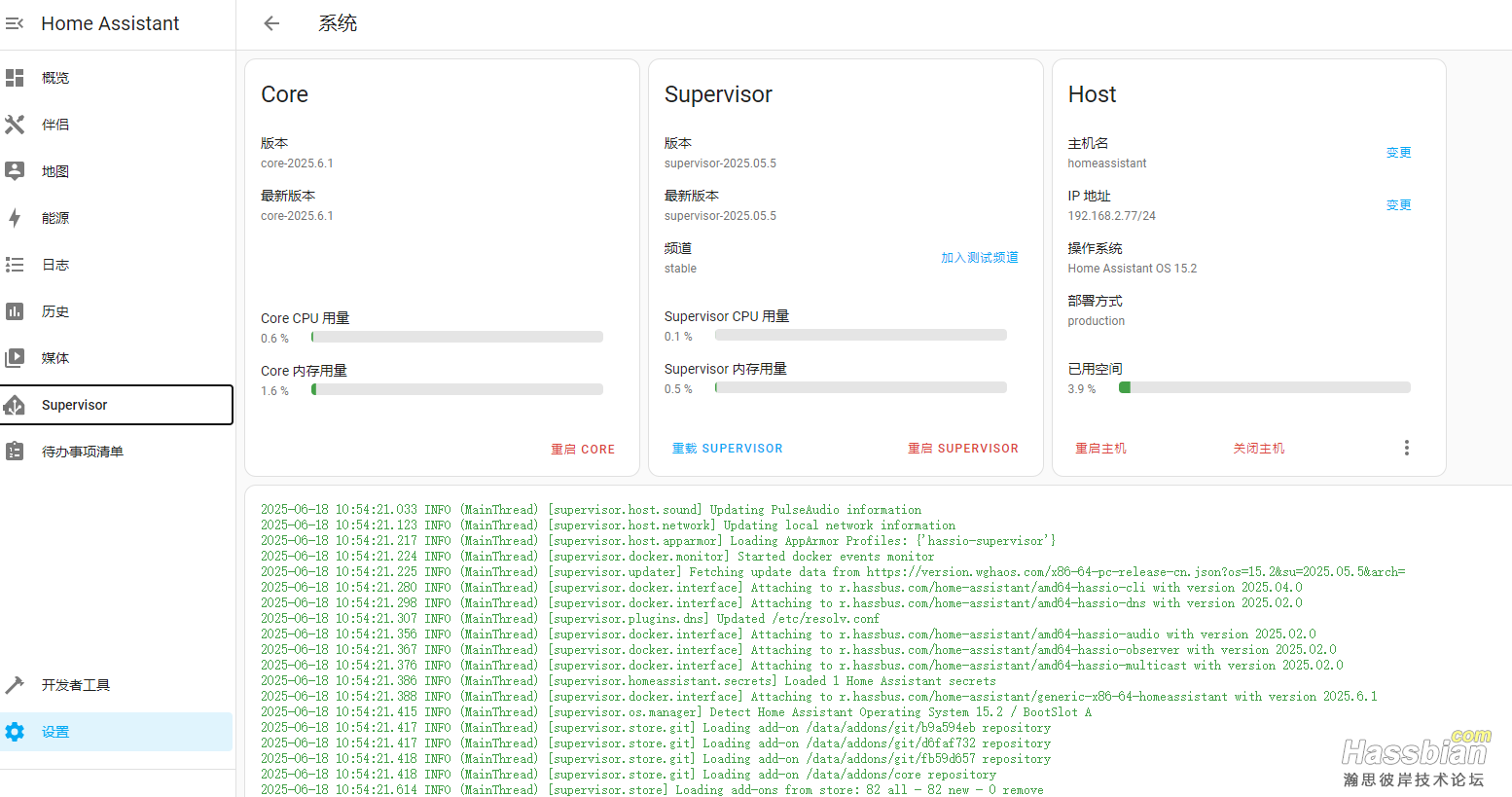Click the production deployment value
This screenshot has width=1512, height=797.
[x=1097, y=321]
